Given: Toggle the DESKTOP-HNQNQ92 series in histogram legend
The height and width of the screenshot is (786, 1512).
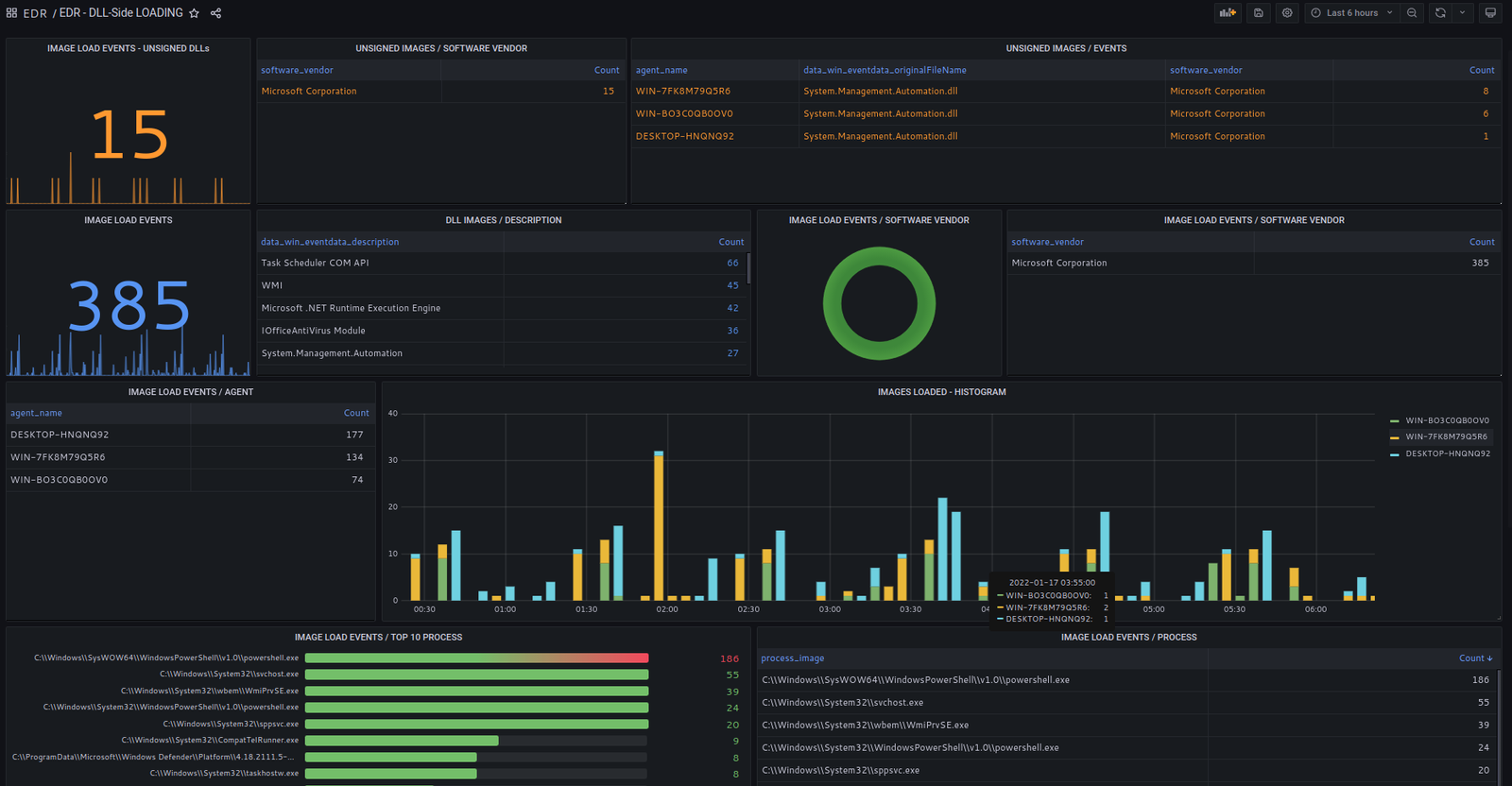Looking at the screenshot, I should click(1447, 453).
